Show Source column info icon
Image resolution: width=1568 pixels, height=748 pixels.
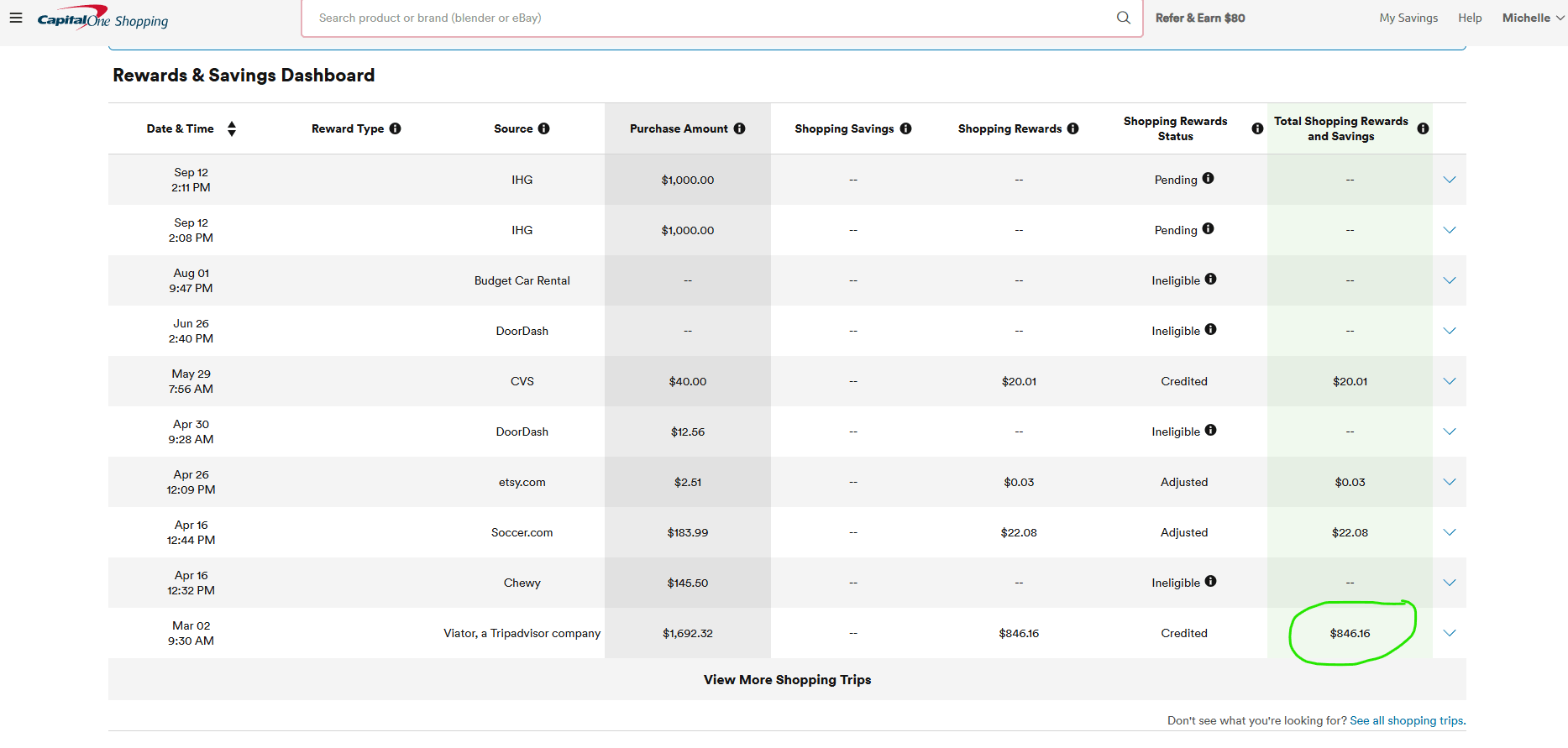click(543, 128)
